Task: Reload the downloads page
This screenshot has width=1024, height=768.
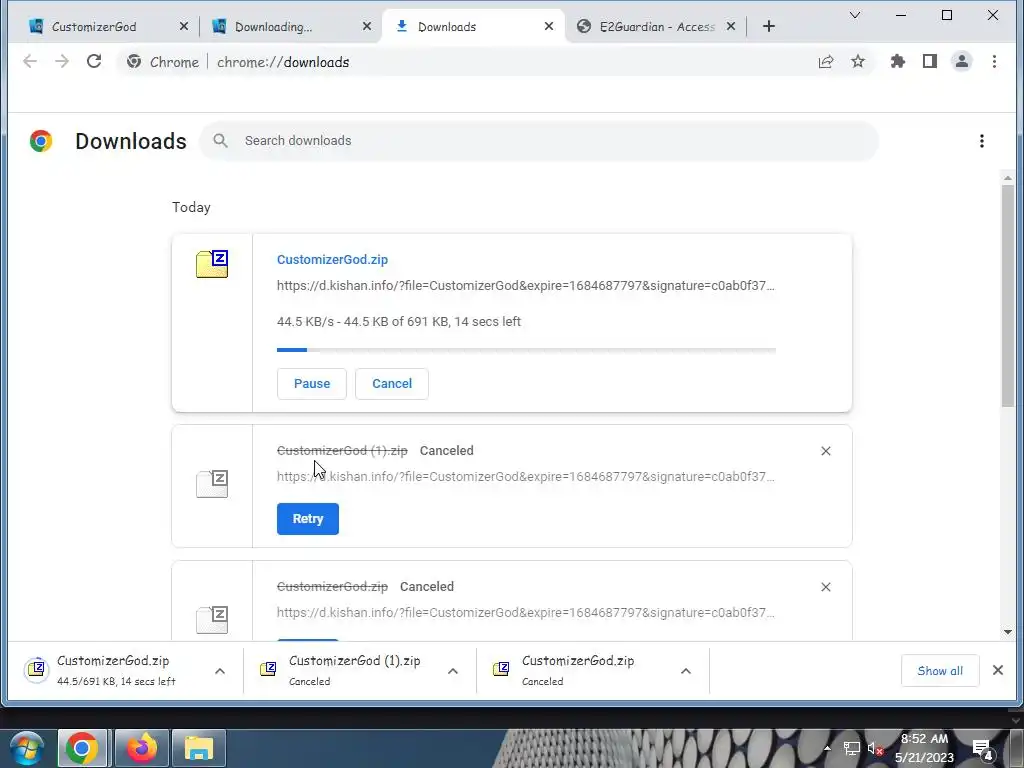Action: 94,61
